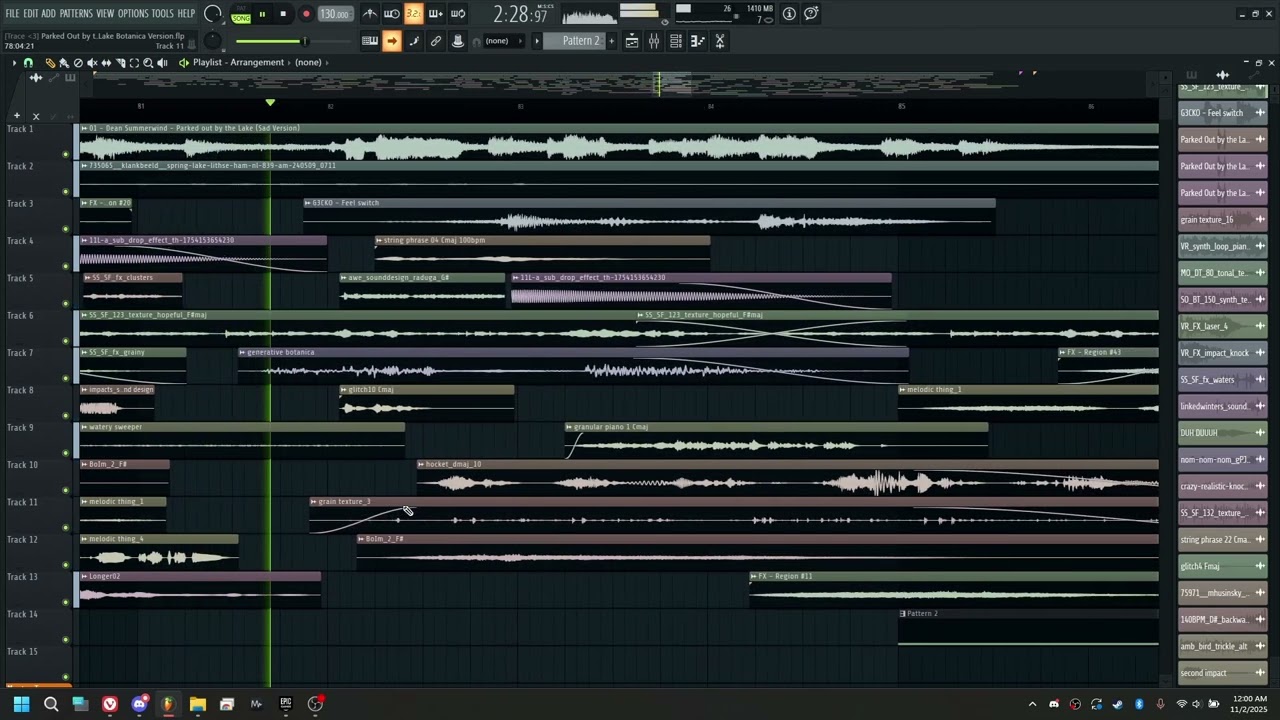
Task: Select the playlist zoom tool
Action: 148,63
